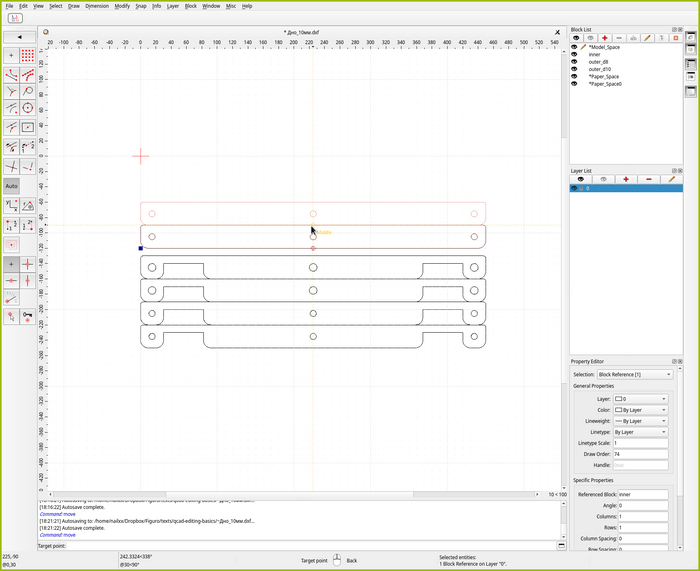Edit block with the pencil icon
Viewport: 700px width, 571px height.
click(647, 37)
